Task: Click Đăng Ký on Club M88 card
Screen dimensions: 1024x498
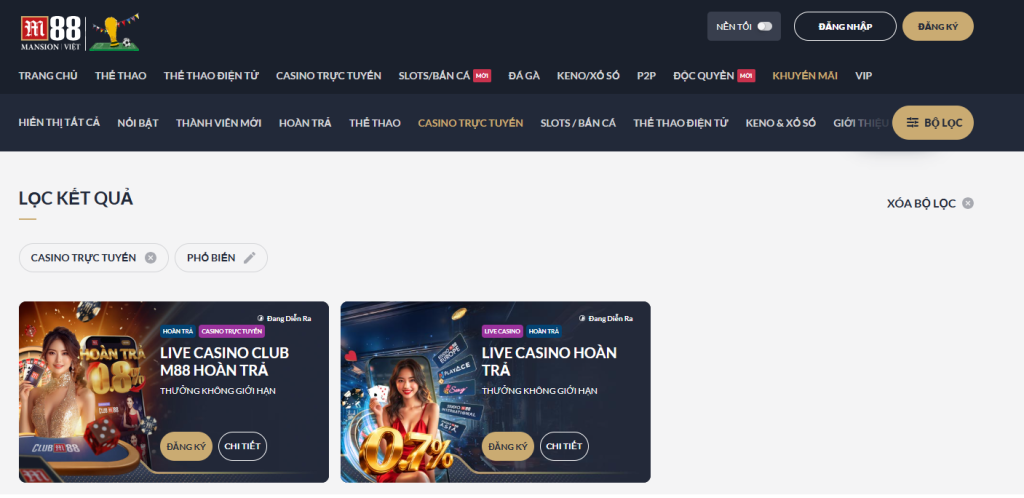Action: click(x=186, y=446)
